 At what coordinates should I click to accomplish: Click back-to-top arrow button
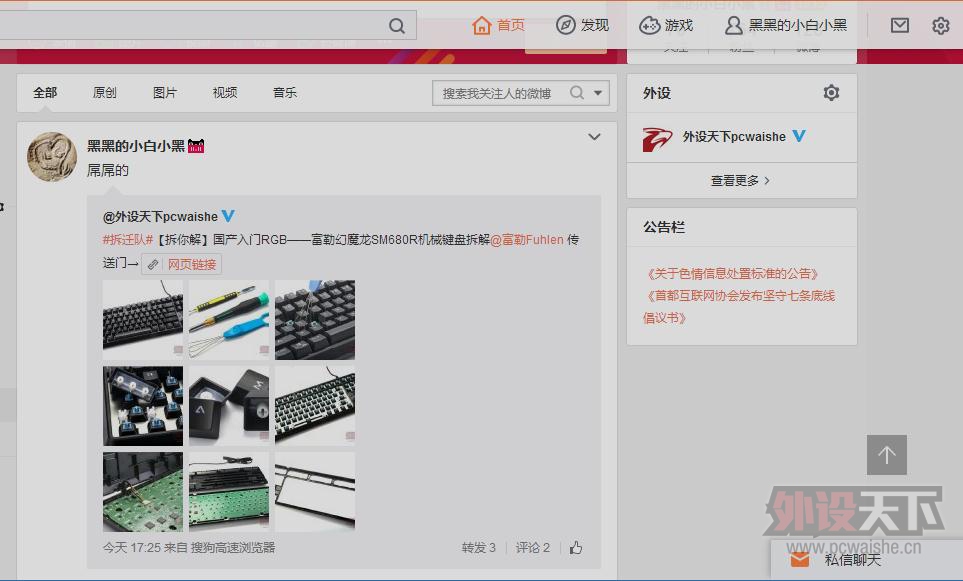[x=886, y=455]
